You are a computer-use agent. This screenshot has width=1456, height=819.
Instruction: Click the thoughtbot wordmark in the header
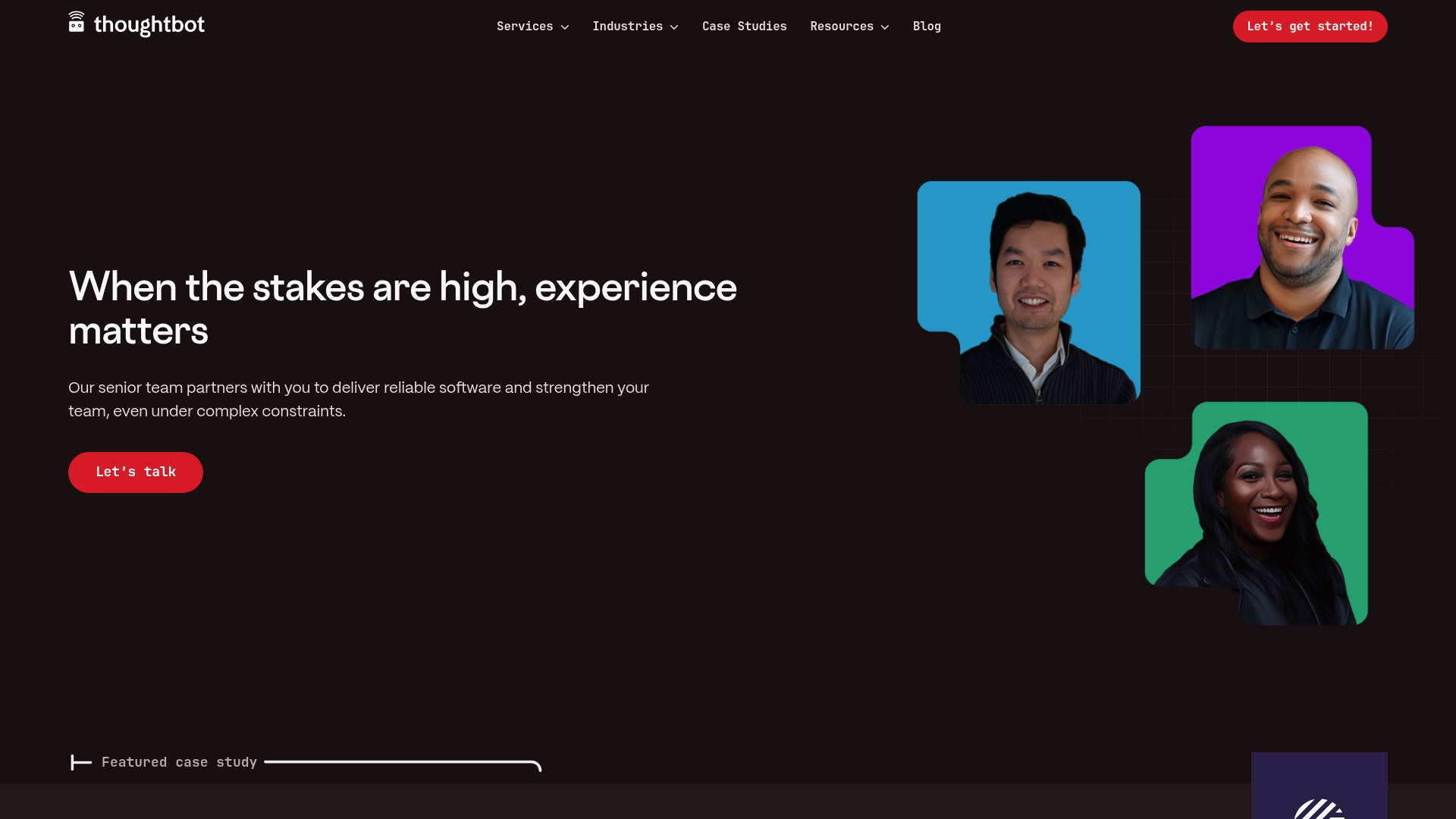pos(149,24)
